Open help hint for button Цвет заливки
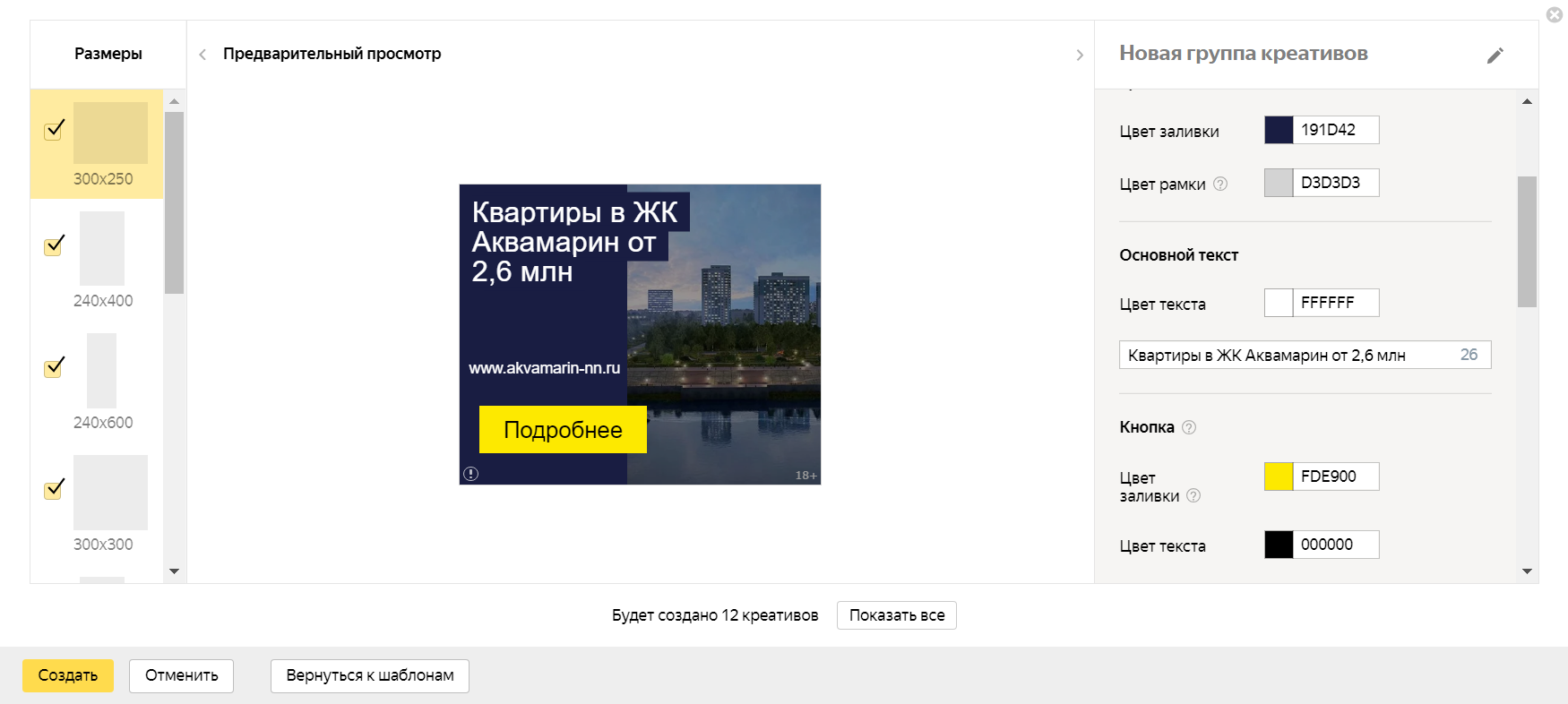The image size is (1568, 704). coord(1193,495)
